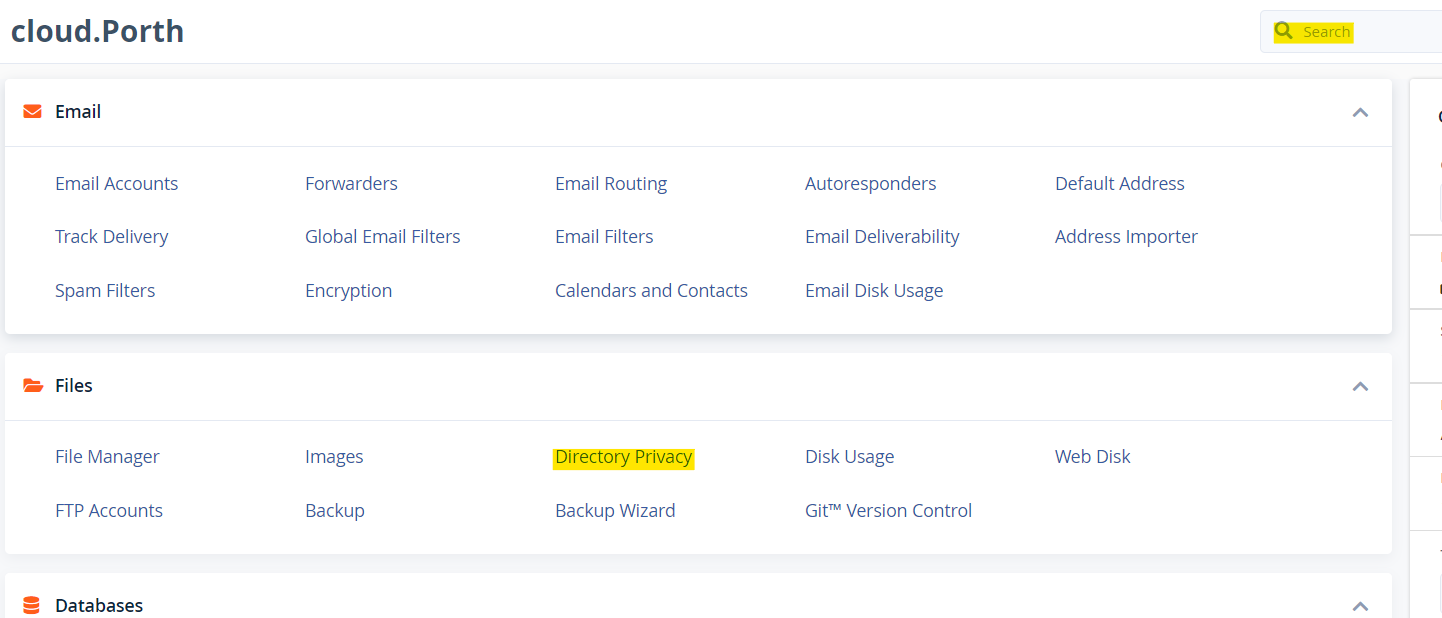The height and width of the screenshot is (618, 1442).
Task: Go to Email Routing
Action: pos(611,184)
